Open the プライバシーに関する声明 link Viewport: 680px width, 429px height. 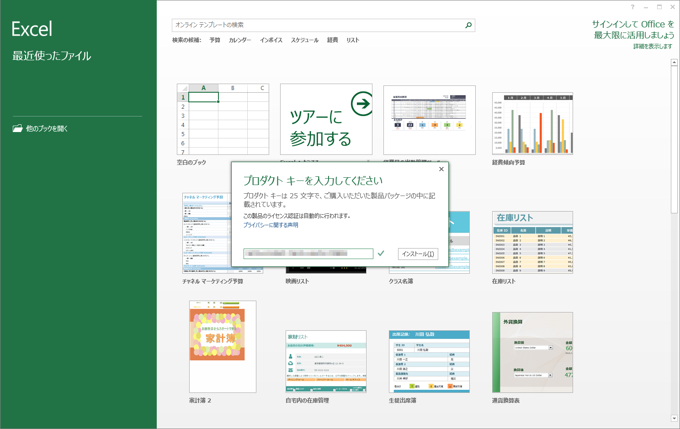point(271,225)
